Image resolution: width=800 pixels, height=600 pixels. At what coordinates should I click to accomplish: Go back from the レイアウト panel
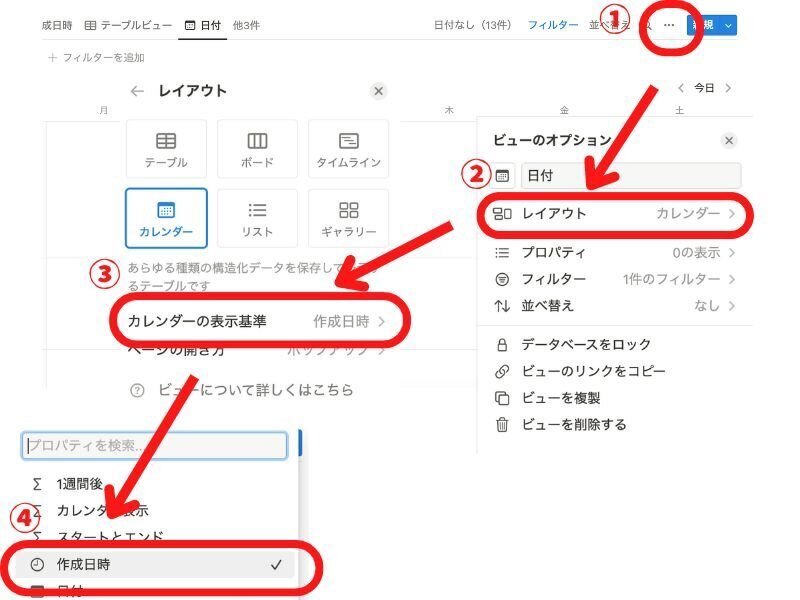click(137, 91)
